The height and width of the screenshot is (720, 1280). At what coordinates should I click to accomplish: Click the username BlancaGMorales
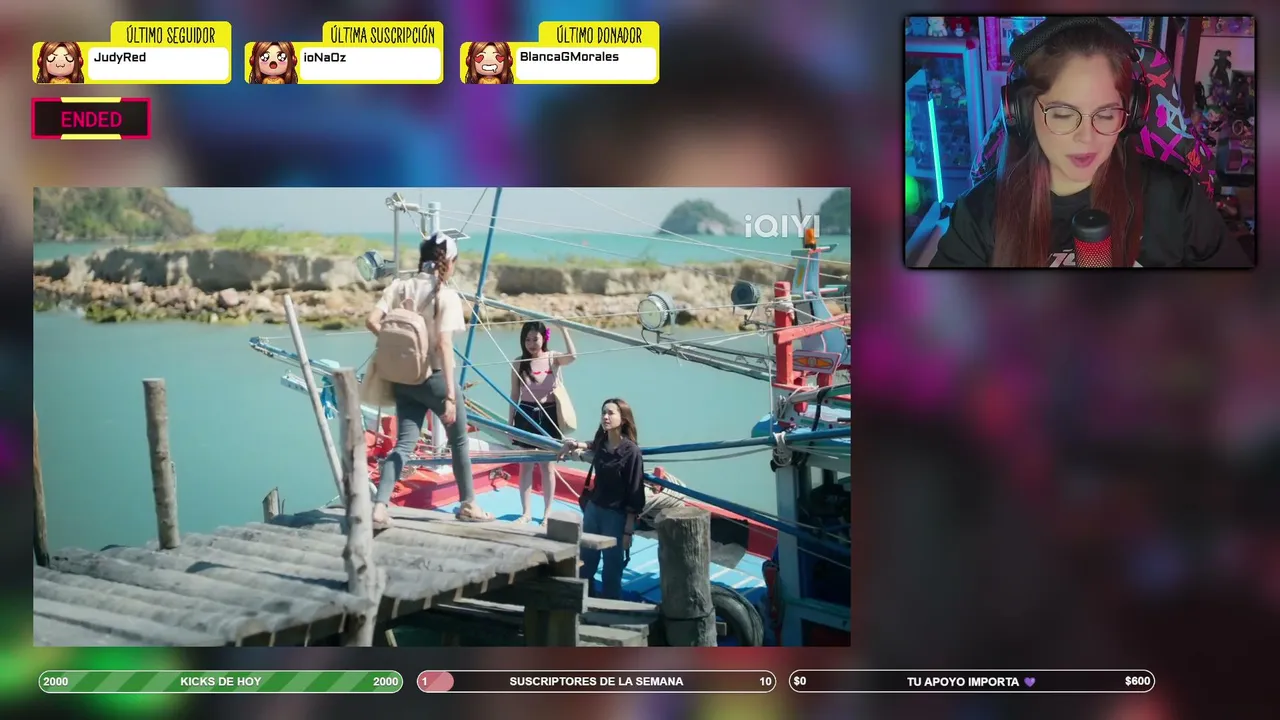(569, 57)
